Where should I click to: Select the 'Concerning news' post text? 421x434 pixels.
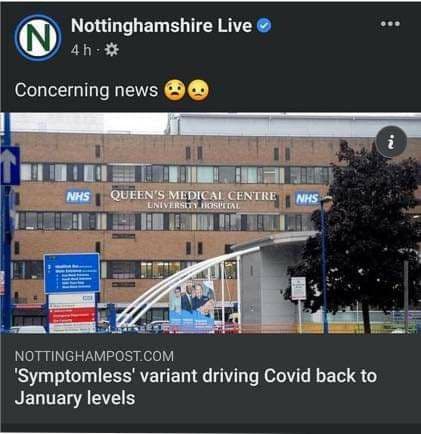click(x=86, y=90)
